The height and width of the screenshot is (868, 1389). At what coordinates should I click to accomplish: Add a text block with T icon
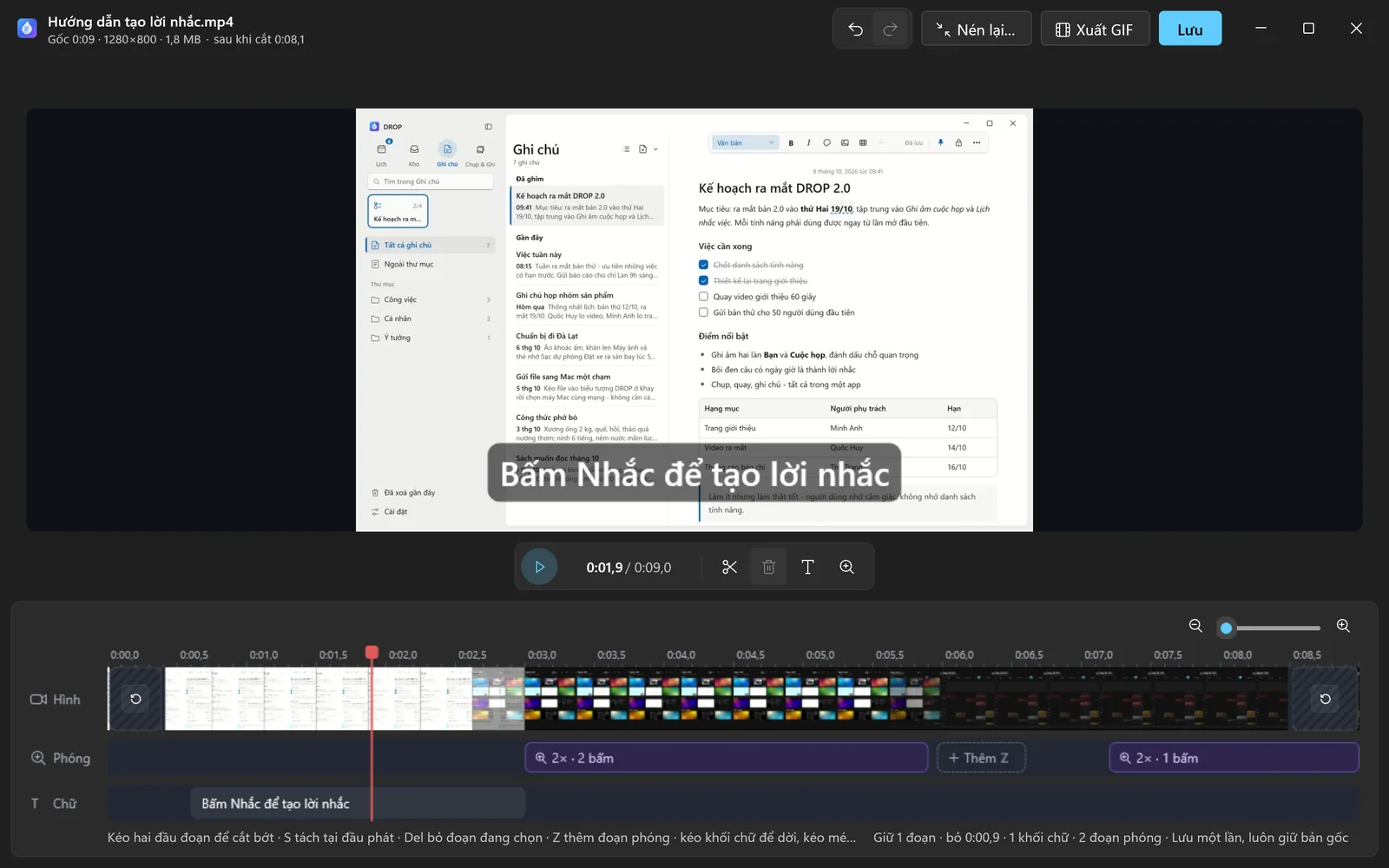point(807,567)
